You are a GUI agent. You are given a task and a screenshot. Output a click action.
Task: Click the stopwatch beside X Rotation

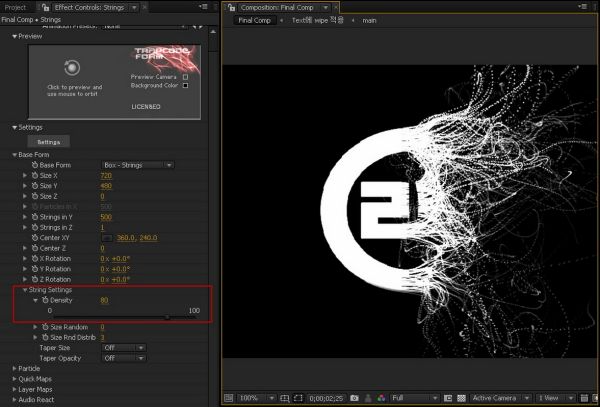pyautogui.click(x=35, y=258)
